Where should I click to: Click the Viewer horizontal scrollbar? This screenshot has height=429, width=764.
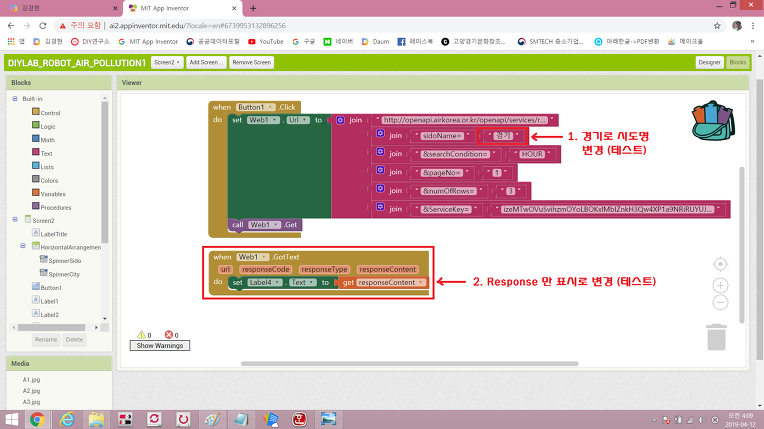409,364
